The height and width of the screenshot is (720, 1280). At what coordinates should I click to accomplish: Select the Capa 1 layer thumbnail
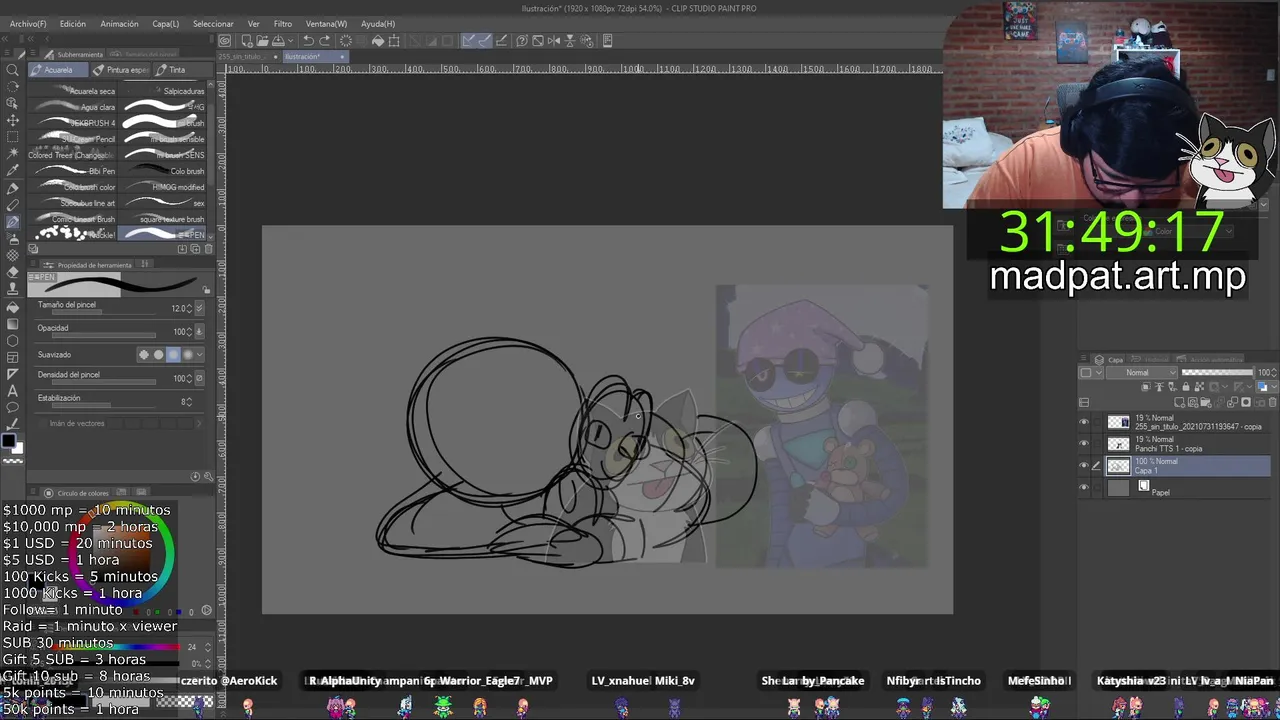(x=1119, y=466)
